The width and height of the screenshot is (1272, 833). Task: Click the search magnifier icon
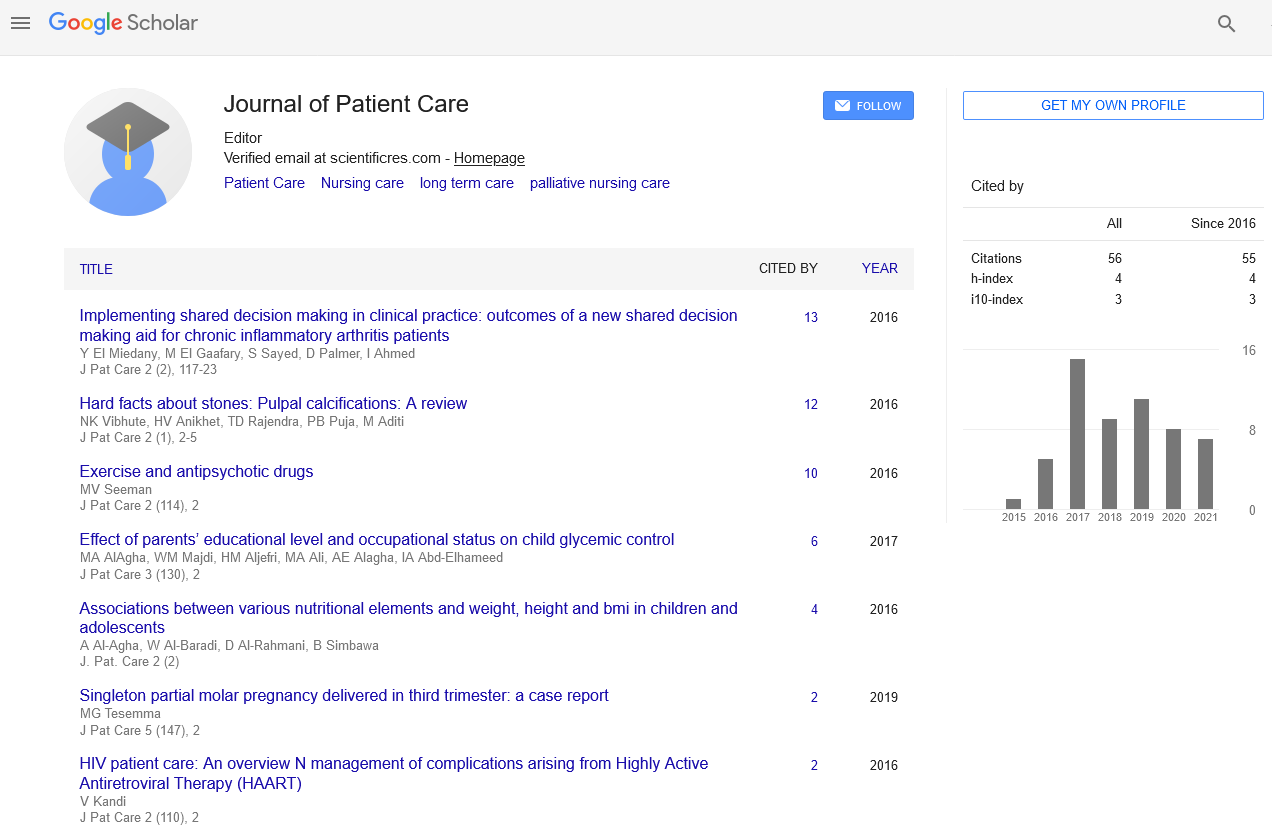click(x=1226, y=24)
